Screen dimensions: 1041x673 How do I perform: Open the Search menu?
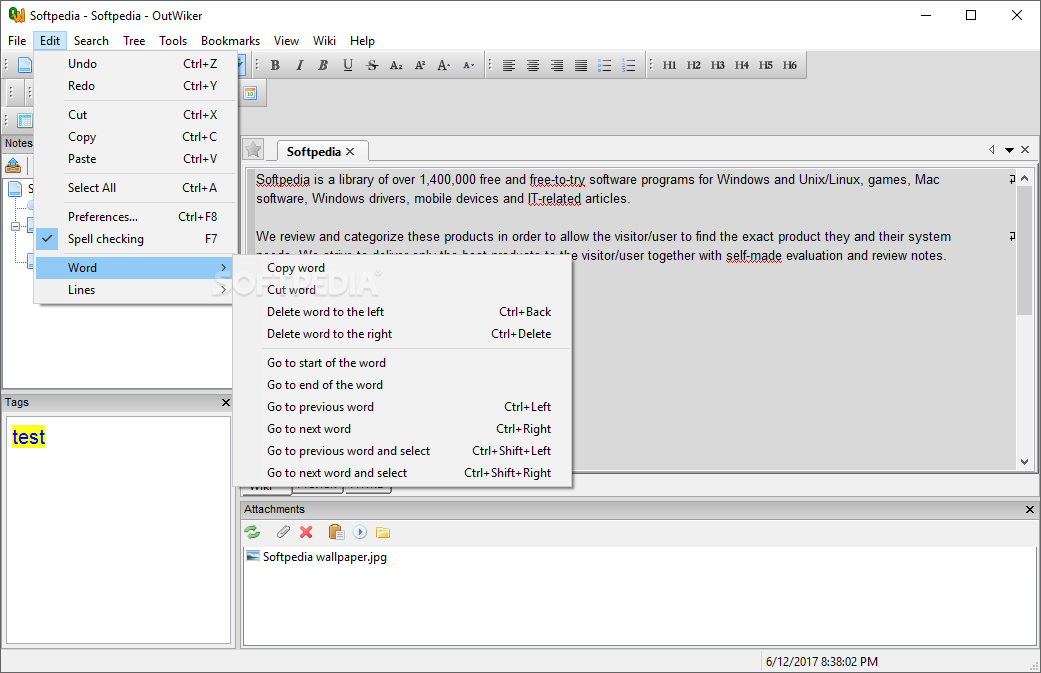point(91,40)
